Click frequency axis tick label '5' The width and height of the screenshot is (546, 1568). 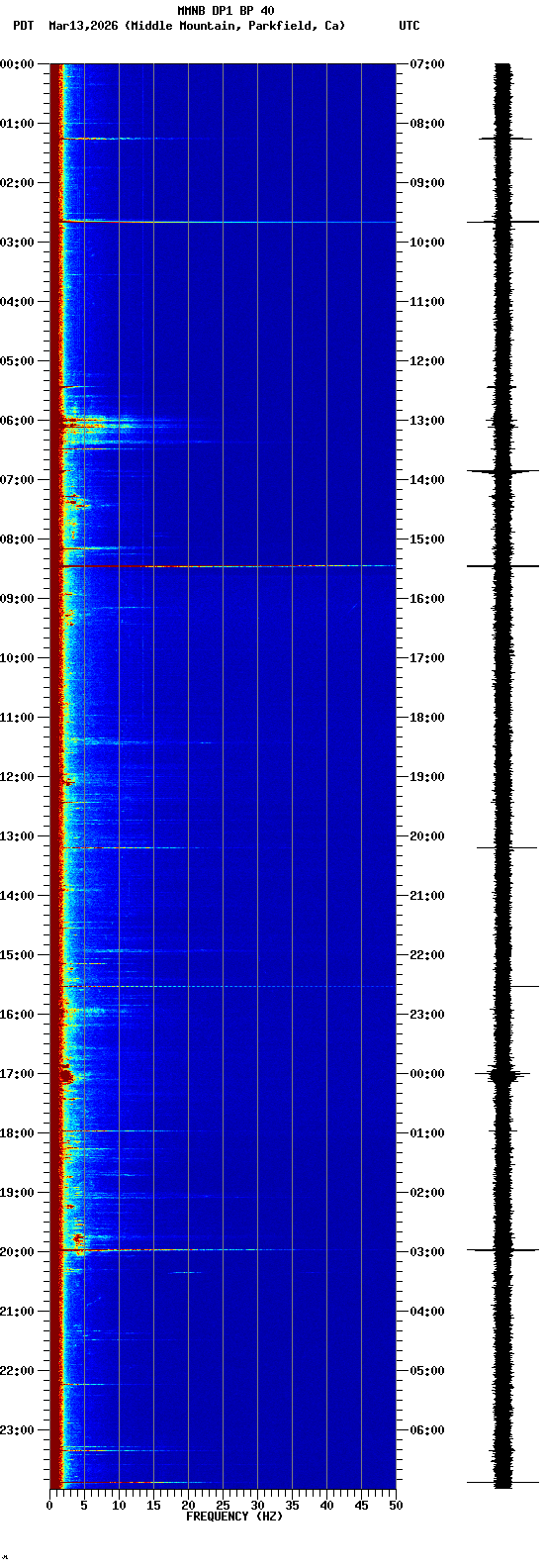point(84,1506)
